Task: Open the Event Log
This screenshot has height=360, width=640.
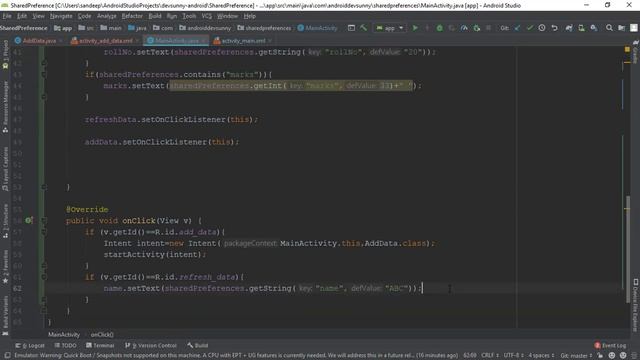Action: (x=610, y=345)
